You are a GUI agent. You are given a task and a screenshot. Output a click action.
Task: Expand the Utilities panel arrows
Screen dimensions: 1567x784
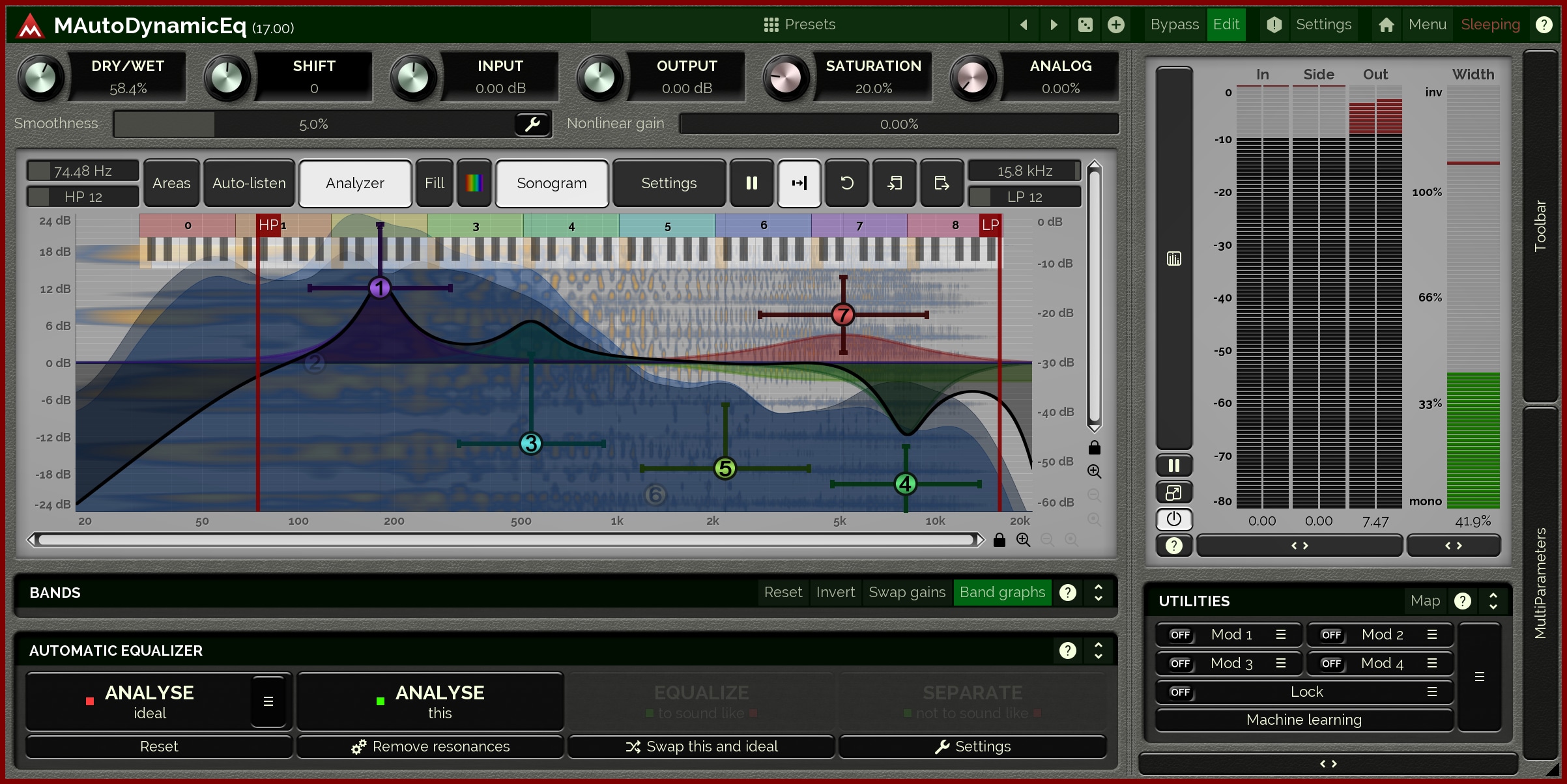tap(1493, 601)
